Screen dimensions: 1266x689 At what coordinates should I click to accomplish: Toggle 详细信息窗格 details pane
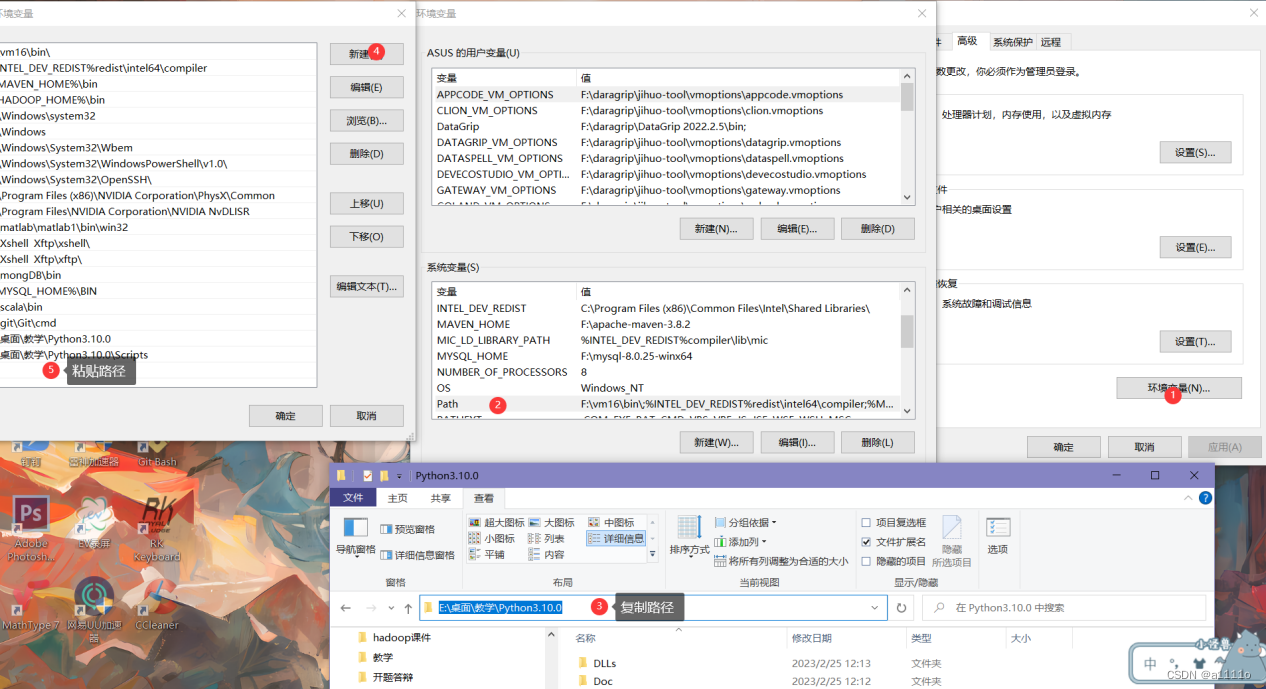tap(417, 554)
